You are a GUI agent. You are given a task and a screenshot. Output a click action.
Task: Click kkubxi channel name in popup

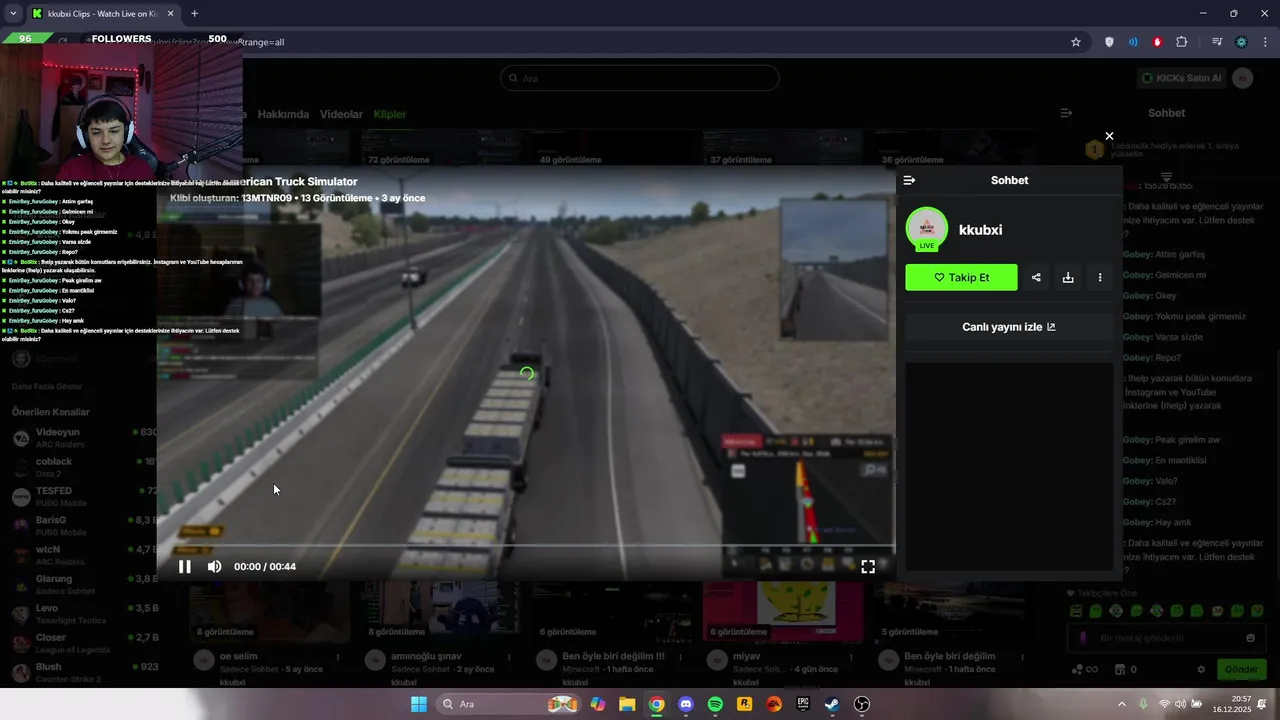(x=980, y=230)
